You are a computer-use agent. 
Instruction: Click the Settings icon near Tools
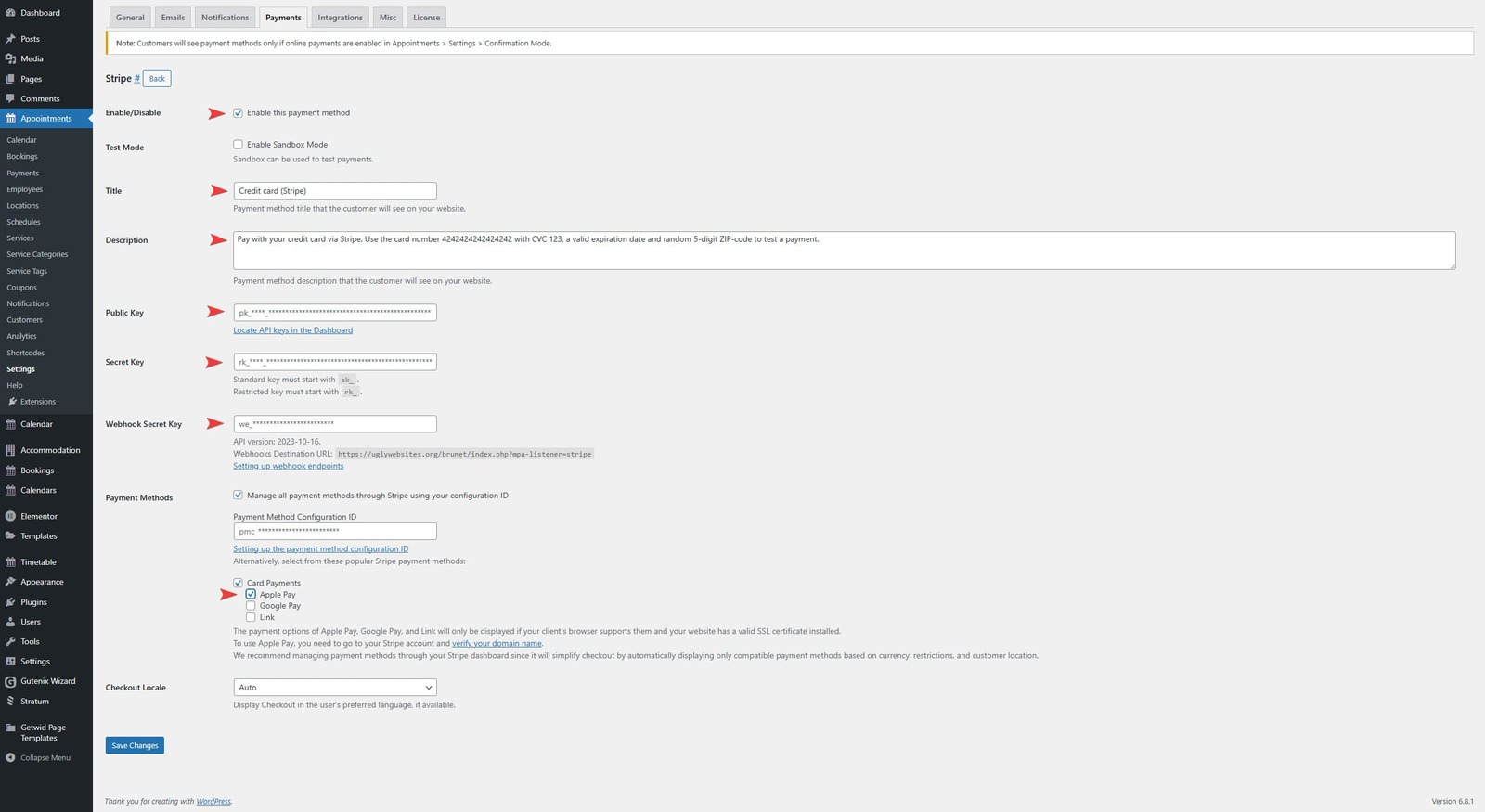(x=10, y=662)
